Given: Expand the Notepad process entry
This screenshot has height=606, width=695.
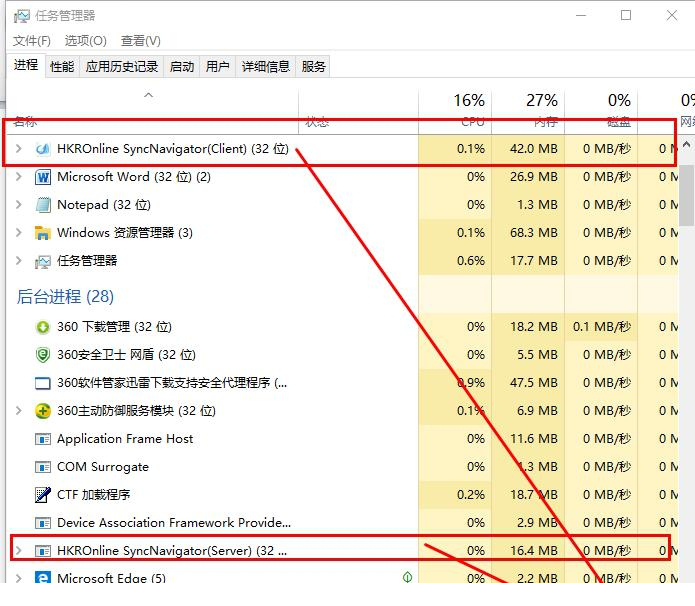Looking at the screenshot, I should pos(19,204).
